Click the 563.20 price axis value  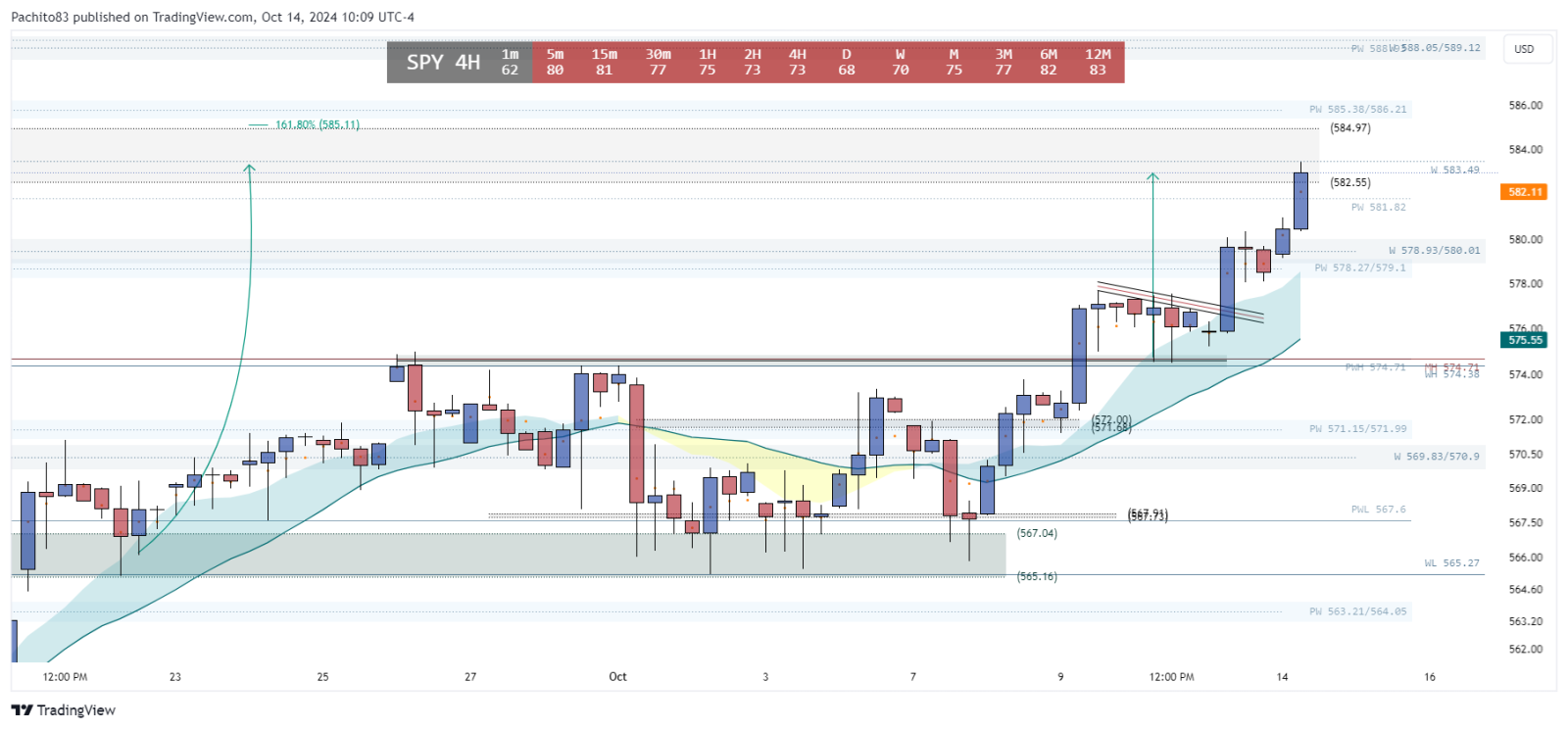click(x=1526, y=622)
